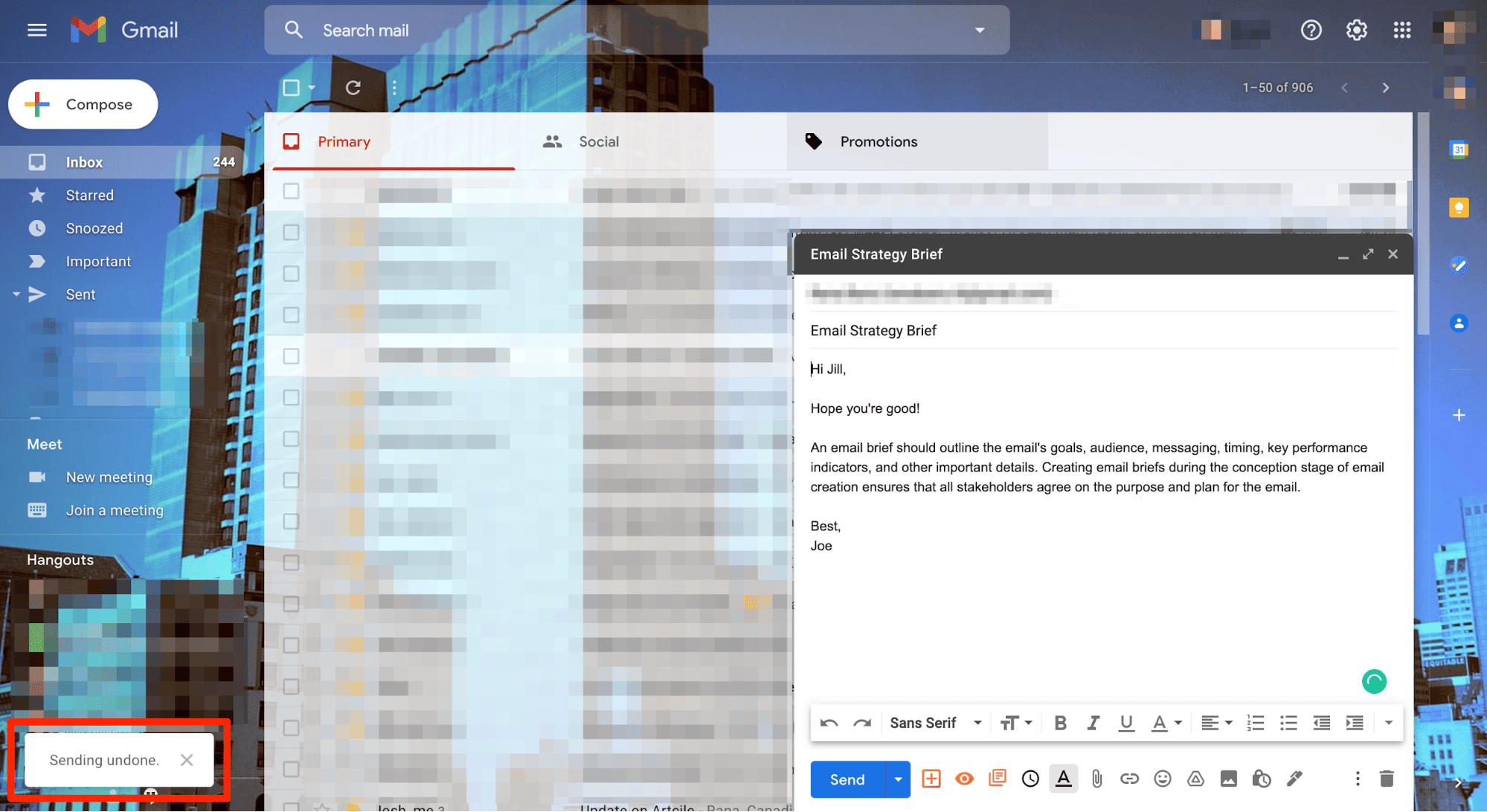Click the Send button
This screenshot has height=812, width=1487.
[846, 779]
